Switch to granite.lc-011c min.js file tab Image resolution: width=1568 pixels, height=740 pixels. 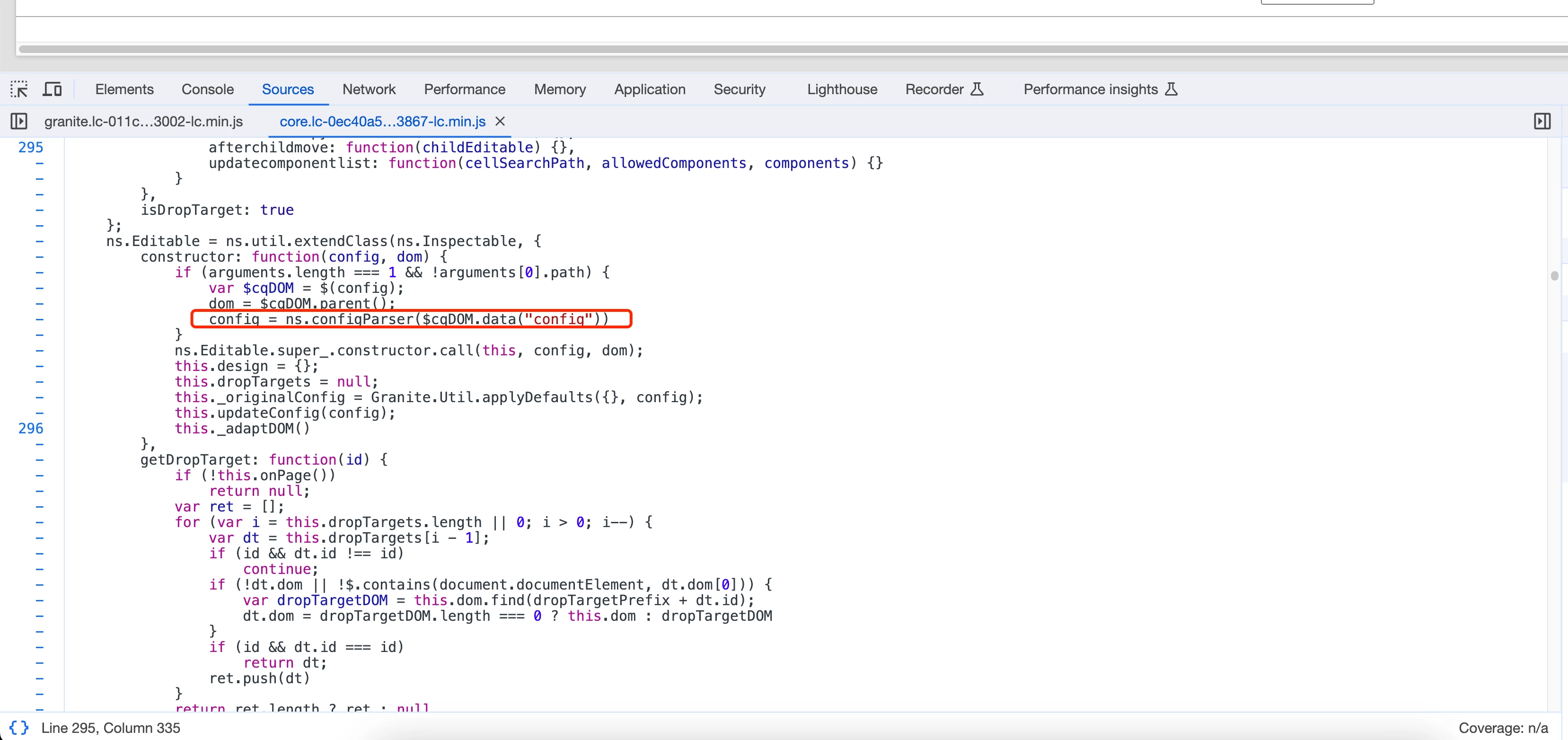(144, 122)
